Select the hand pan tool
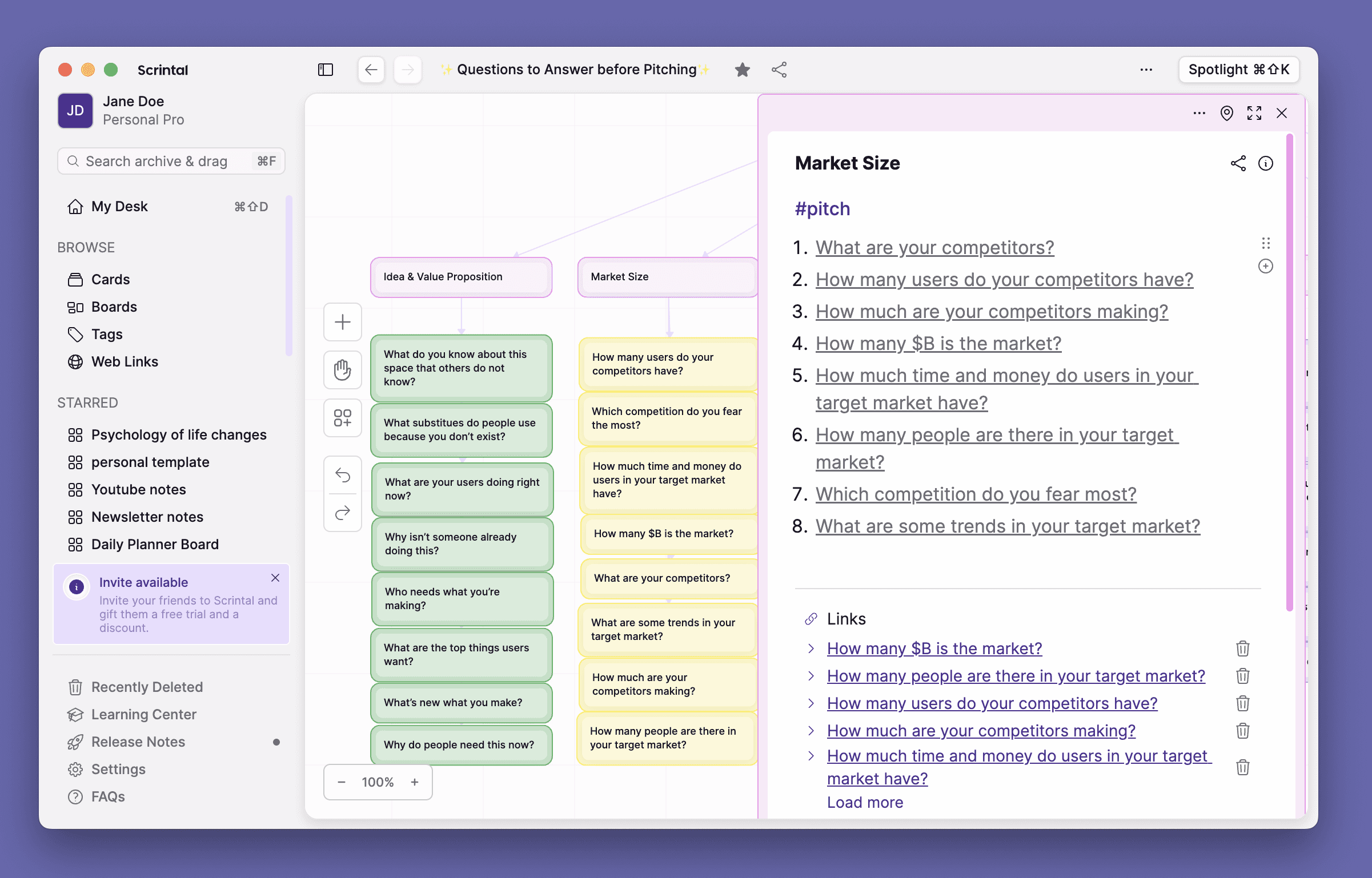Viewport: 1372px width, 878px height. pyautogui.click(x=343, y=370)
